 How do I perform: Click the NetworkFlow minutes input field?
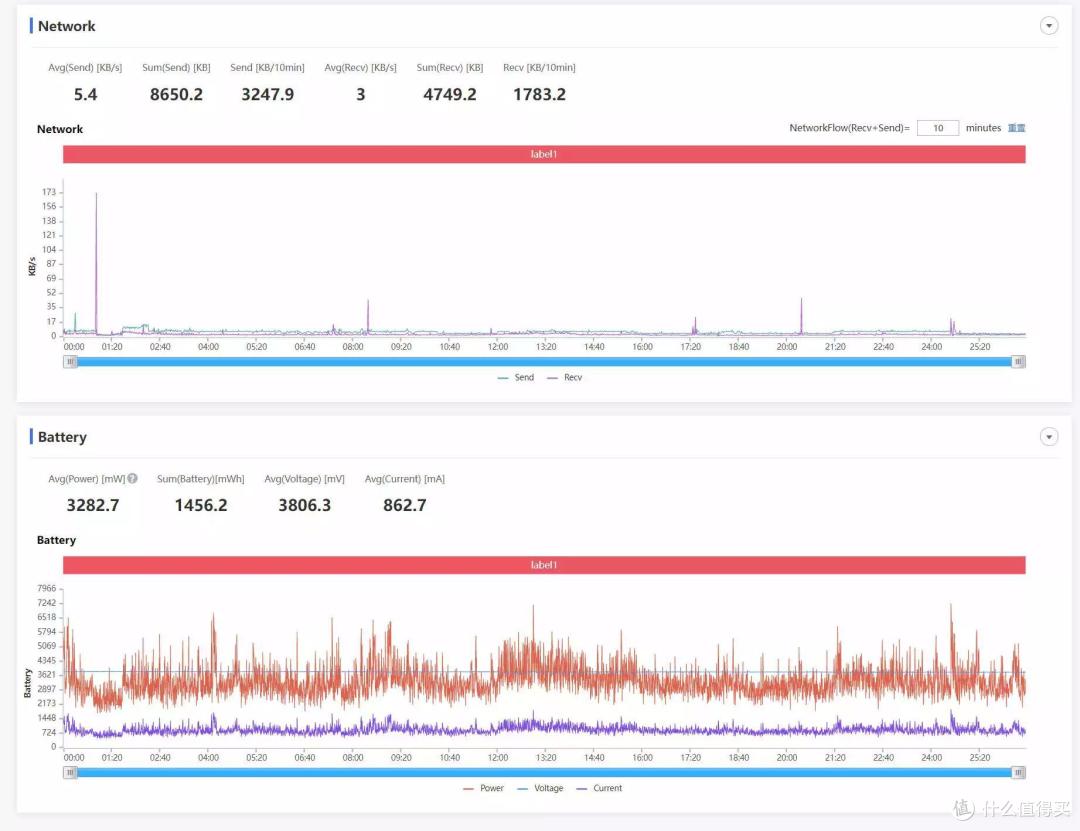pyautogui.click(x=937, y=128)
